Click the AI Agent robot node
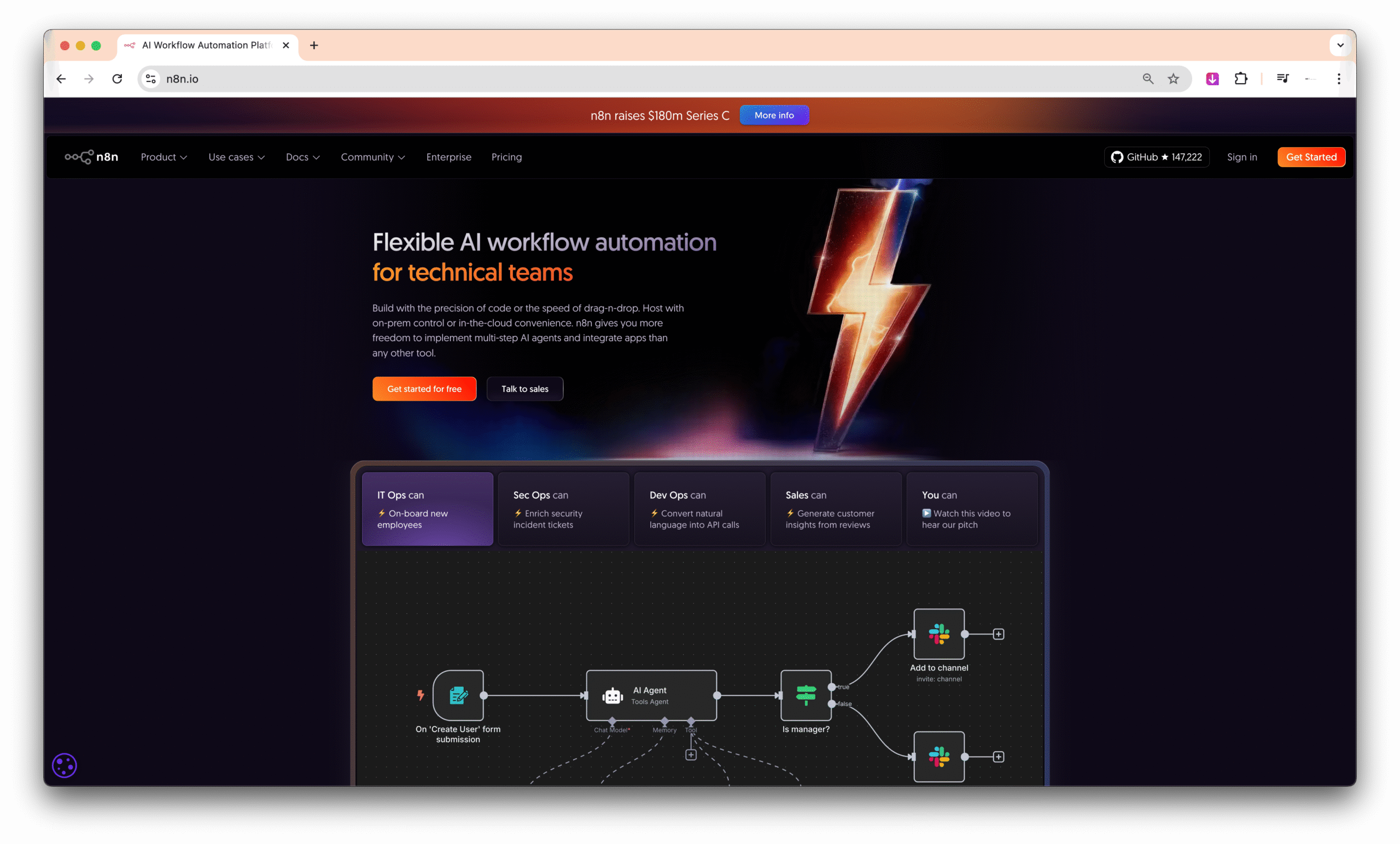Viewport: 1400px width, 844px height. point(651,695)
